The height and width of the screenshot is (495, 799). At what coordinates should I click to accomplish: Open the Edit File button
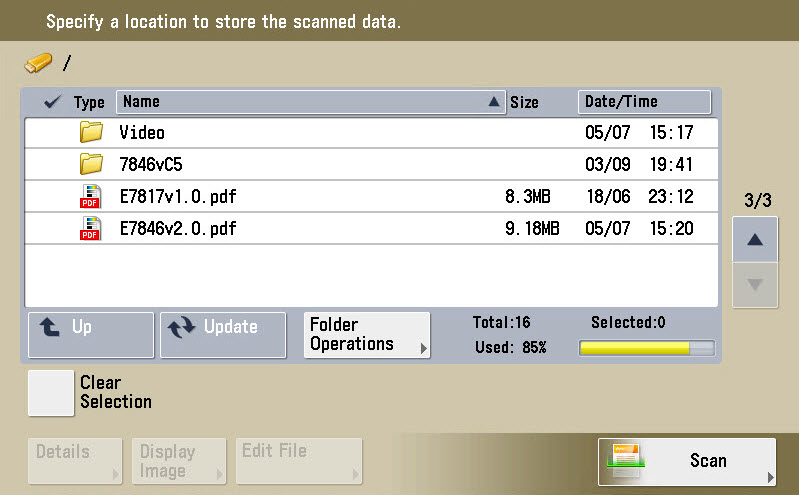click(x=299, y=461)
